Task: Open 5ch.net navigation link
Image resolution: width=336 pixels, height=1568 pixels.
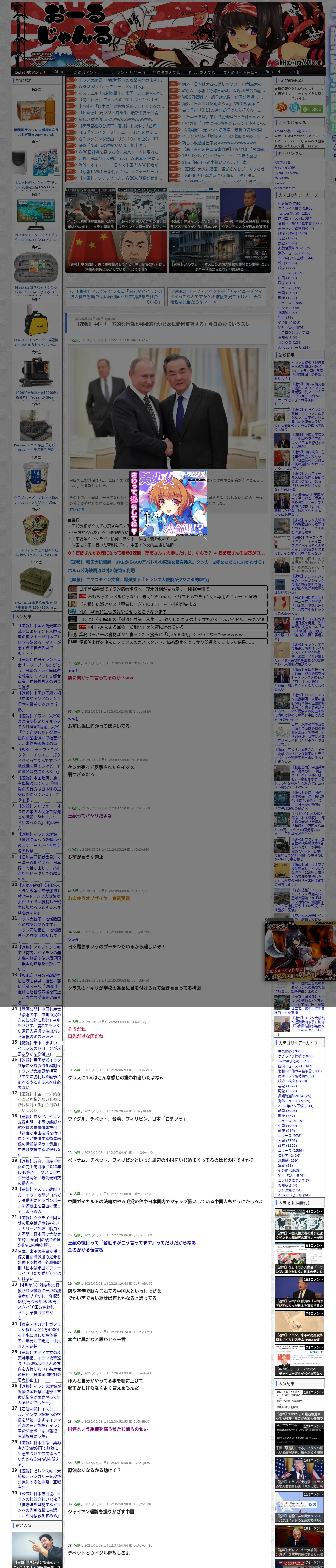Action: (x=273, y=72)
